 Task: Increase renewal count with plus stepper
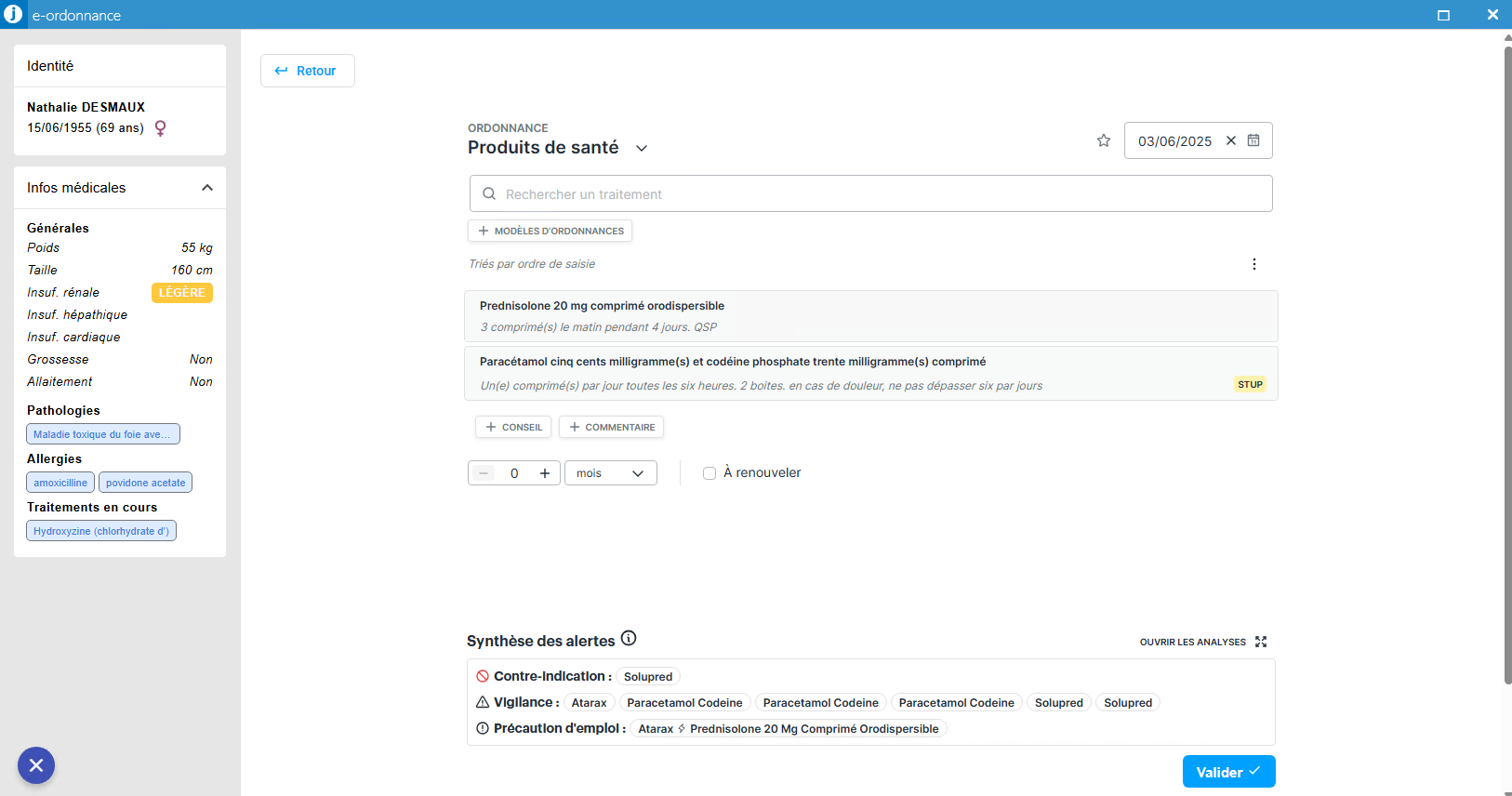[x=545, y=473]
